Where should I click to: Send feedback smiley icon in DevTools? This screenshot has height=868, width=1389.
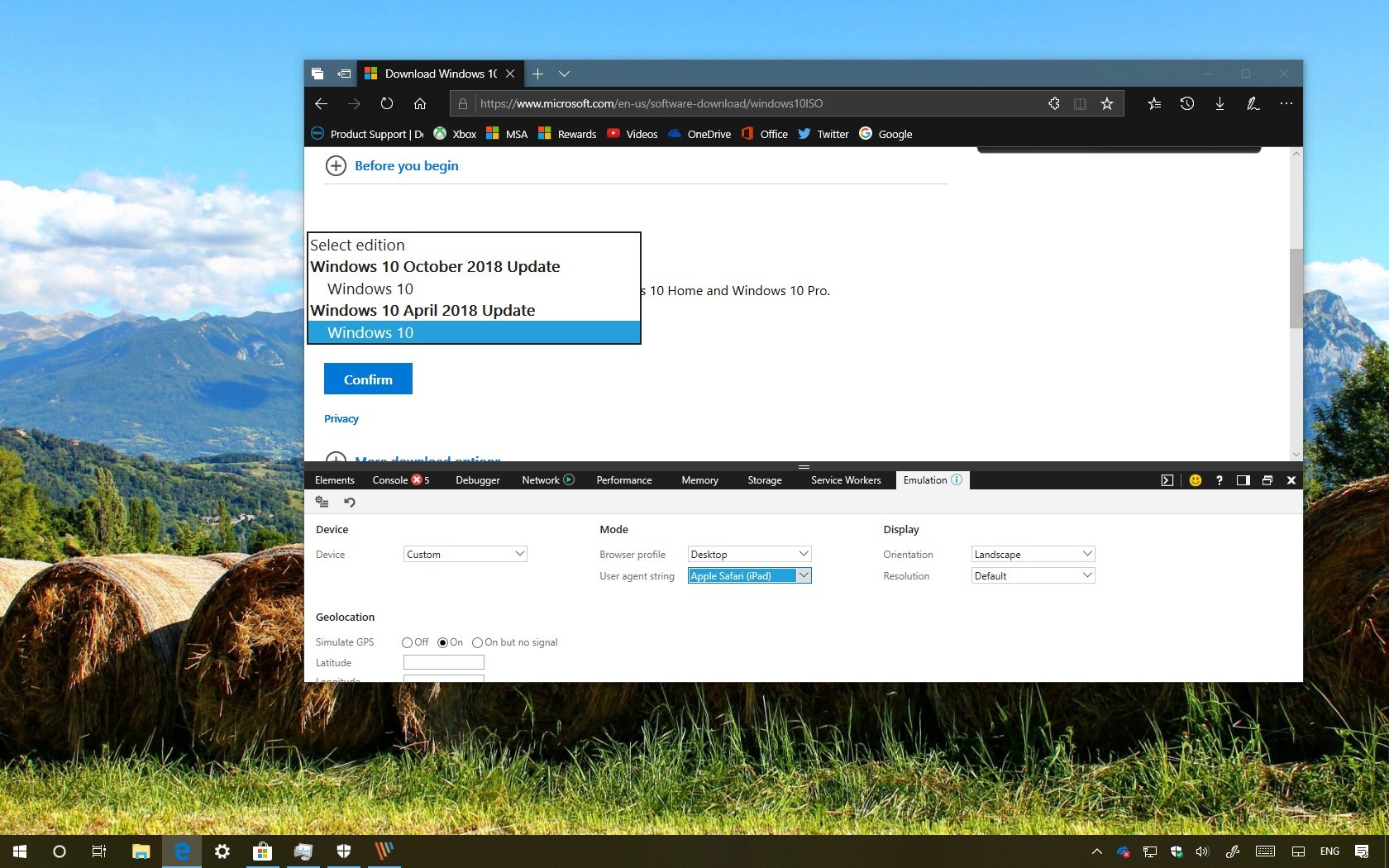[x=1196, y=480]
